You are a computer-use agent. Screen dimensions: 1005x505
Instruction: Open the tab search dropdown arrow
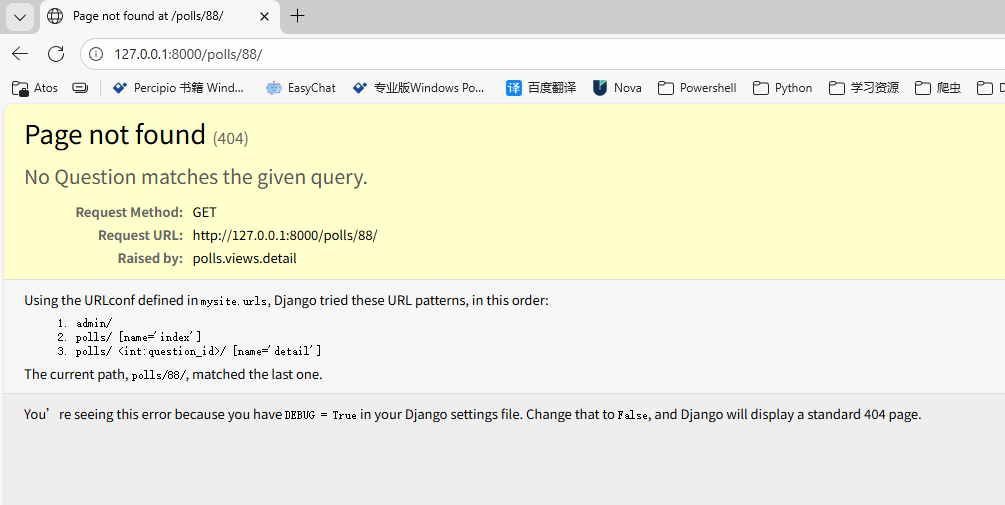[20, 16]
